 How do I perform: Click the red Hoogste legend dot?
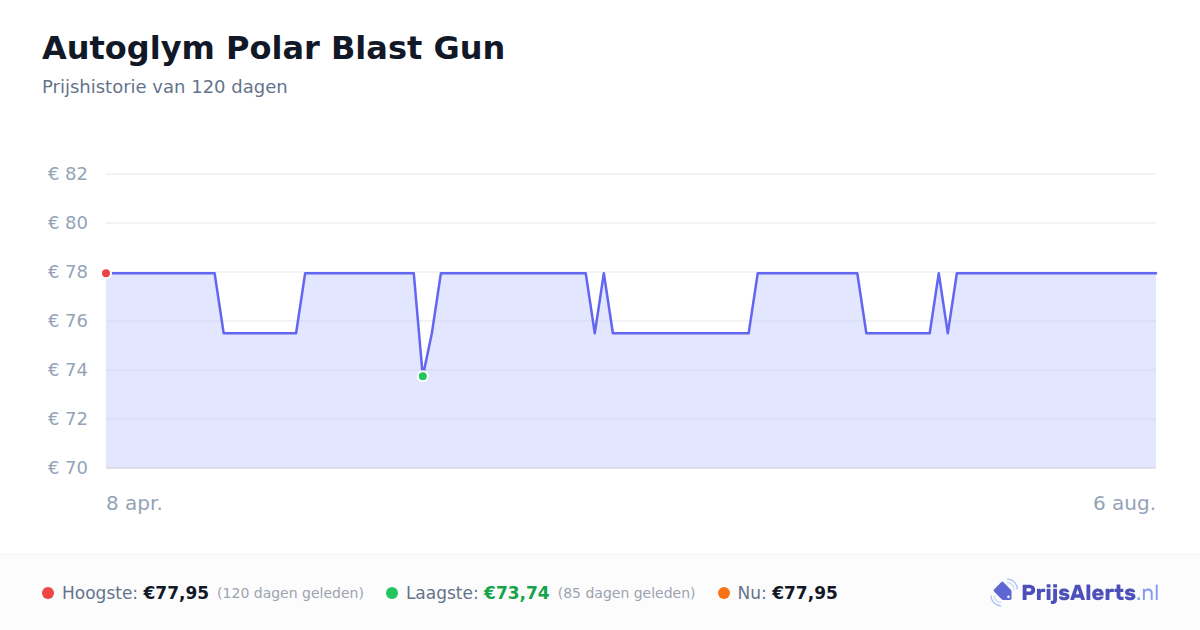pyautogui.click(x=48, y=593)
